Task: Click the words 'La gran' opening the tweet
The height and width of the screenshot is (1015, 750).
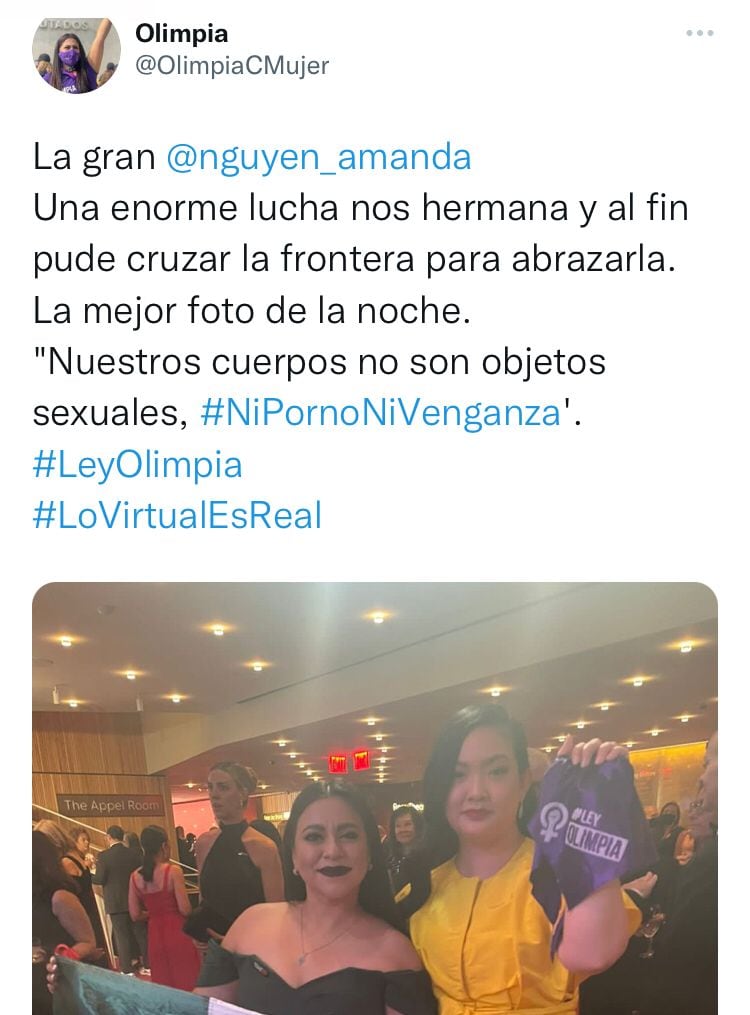Action: pos(94,157)
